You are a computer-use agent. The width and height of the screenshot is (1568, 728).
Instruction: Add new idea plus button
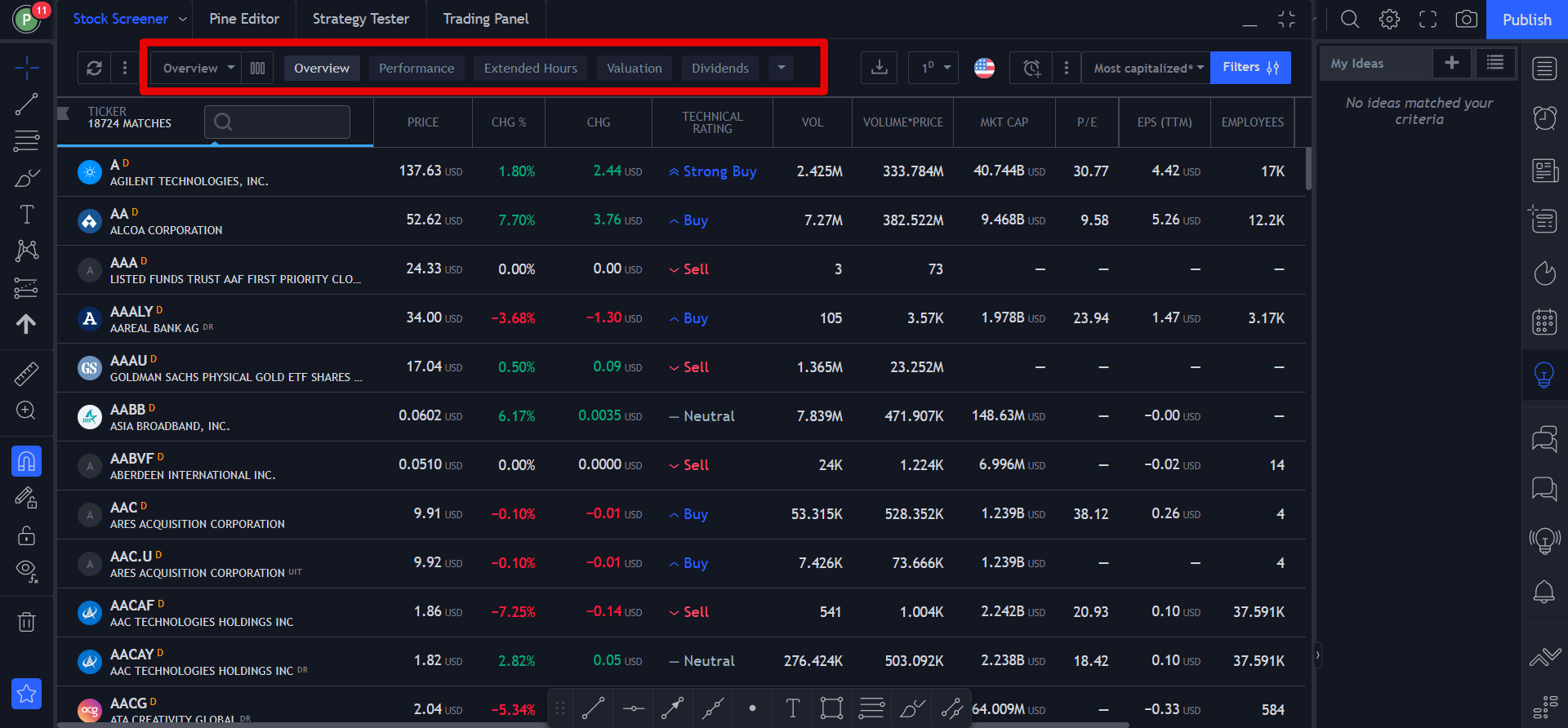click(x=1452, y=63)
